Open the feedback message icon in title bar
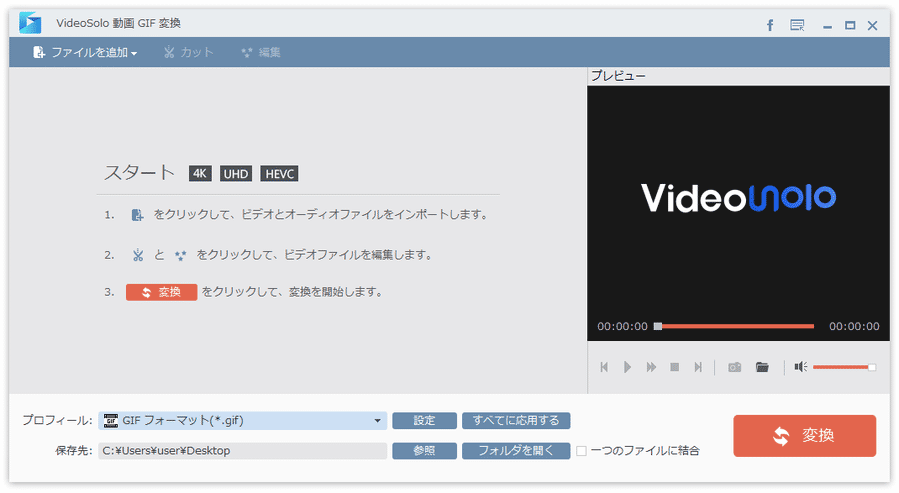 click(x=797, y=25)
